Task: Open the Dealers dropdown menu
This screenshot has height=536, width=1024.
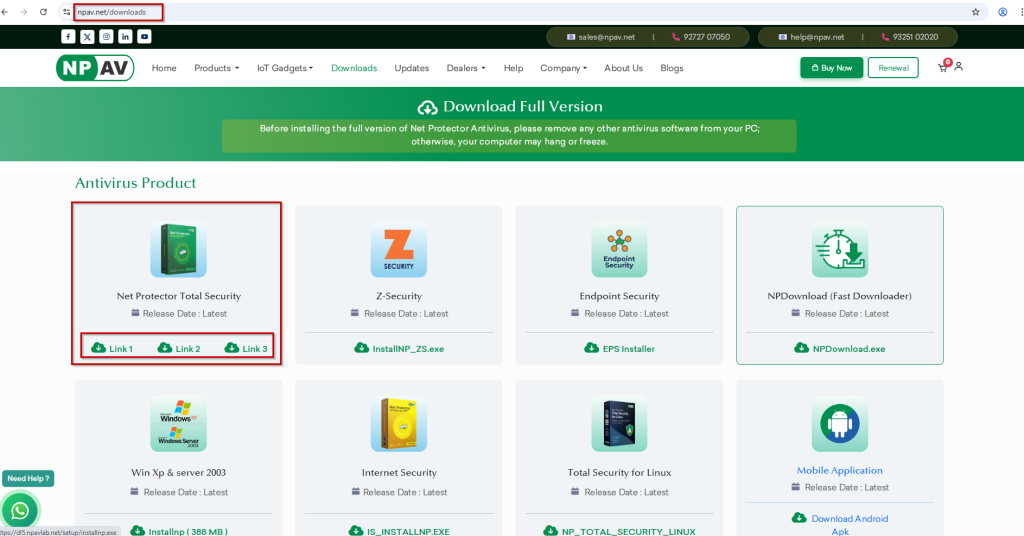Action: click(465, 68)
